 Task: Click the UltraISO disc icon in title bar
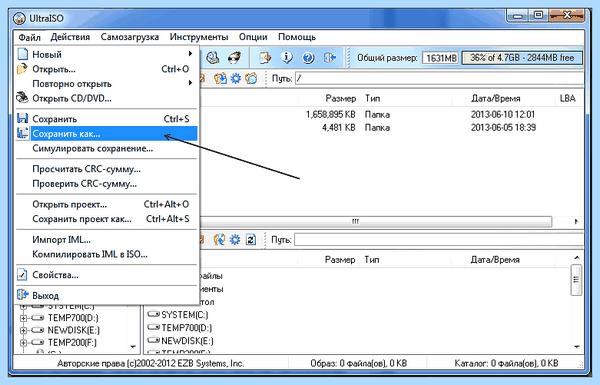click(19, 18)
